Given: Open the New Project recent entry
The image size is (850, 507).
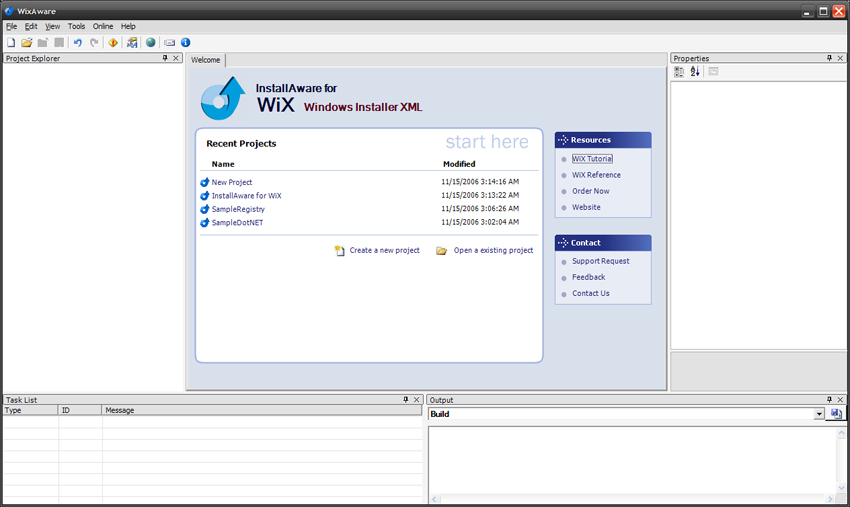Looking at the screenshot, I should (232, 182).
